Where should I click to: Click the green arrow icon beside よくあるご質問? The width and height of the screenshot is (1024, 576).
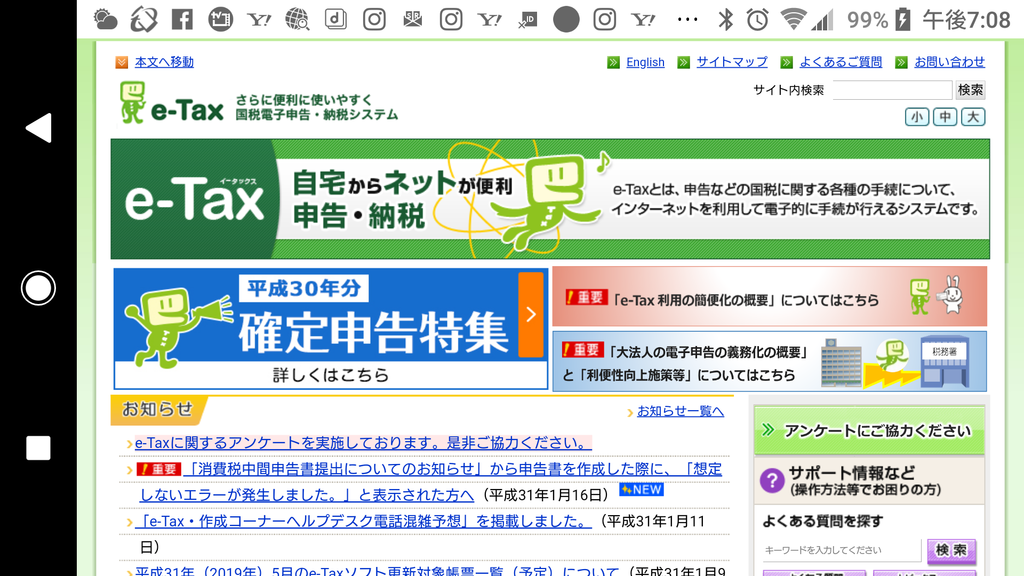(787, 62)
